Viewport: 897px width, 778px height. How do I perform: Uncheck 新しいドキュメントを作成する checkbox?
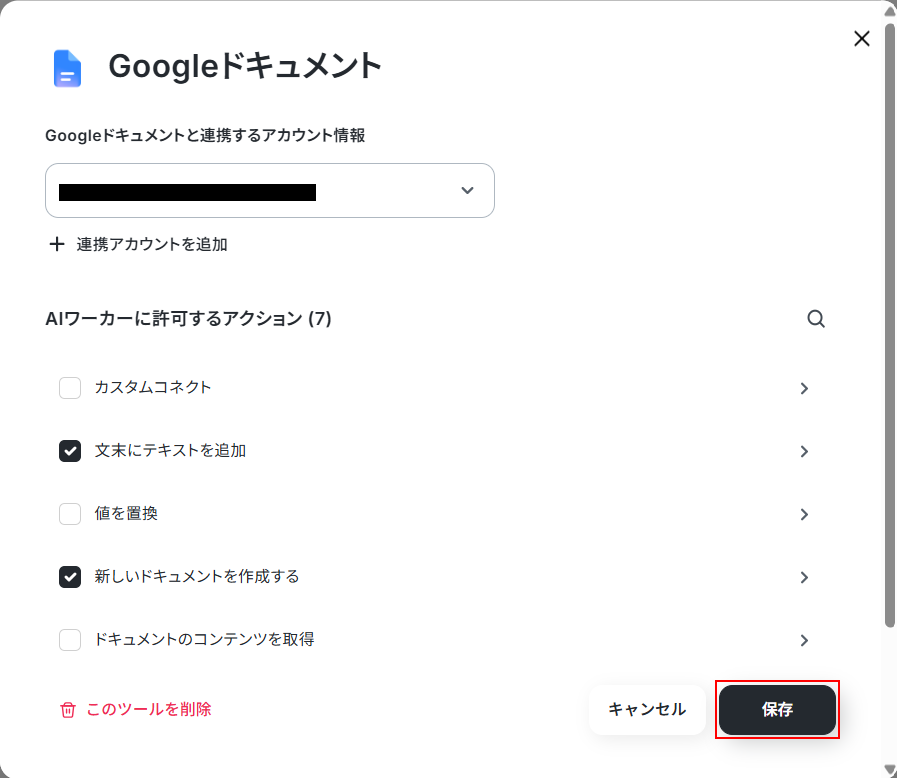70,577
